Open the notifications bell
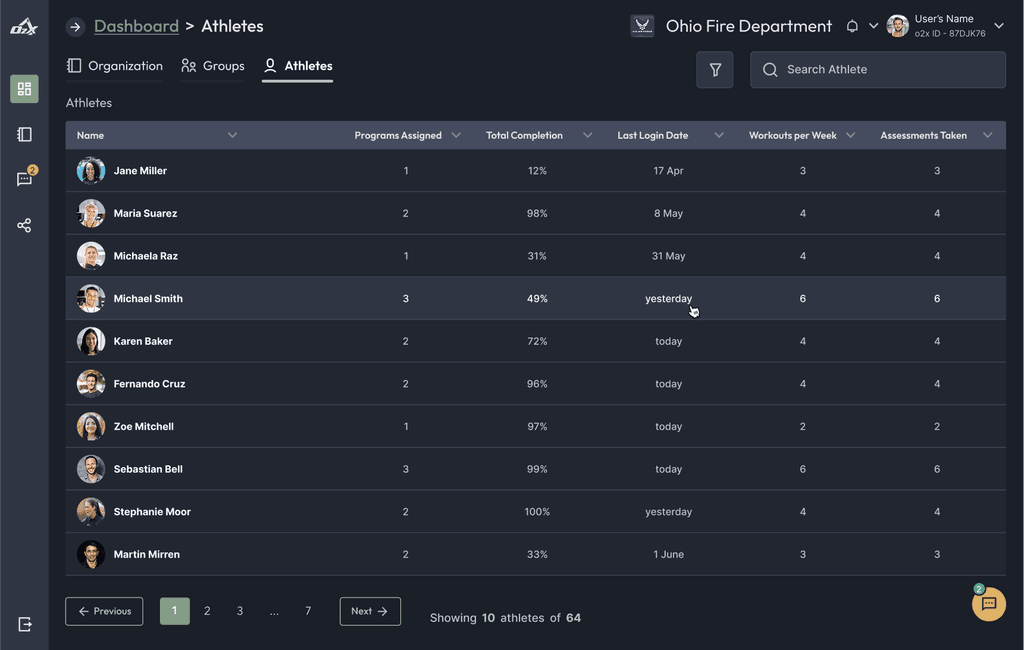Image resolution: width=1024 pixels, height=650 pixels. pyautogui.click(x=852, y=26)
